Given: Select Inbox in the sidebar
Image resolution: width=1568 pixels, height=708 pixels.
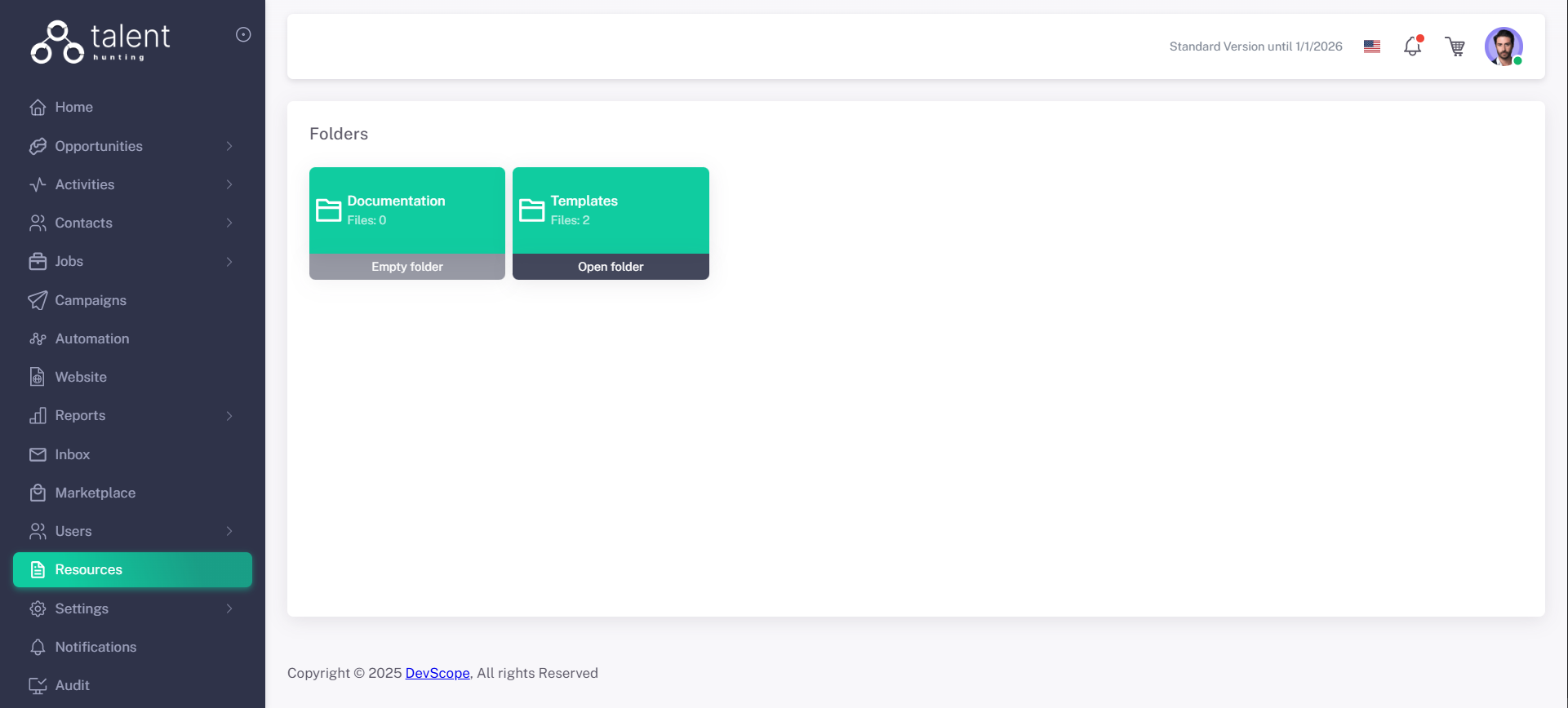Looking at the screenshot, I should (72, 454).
